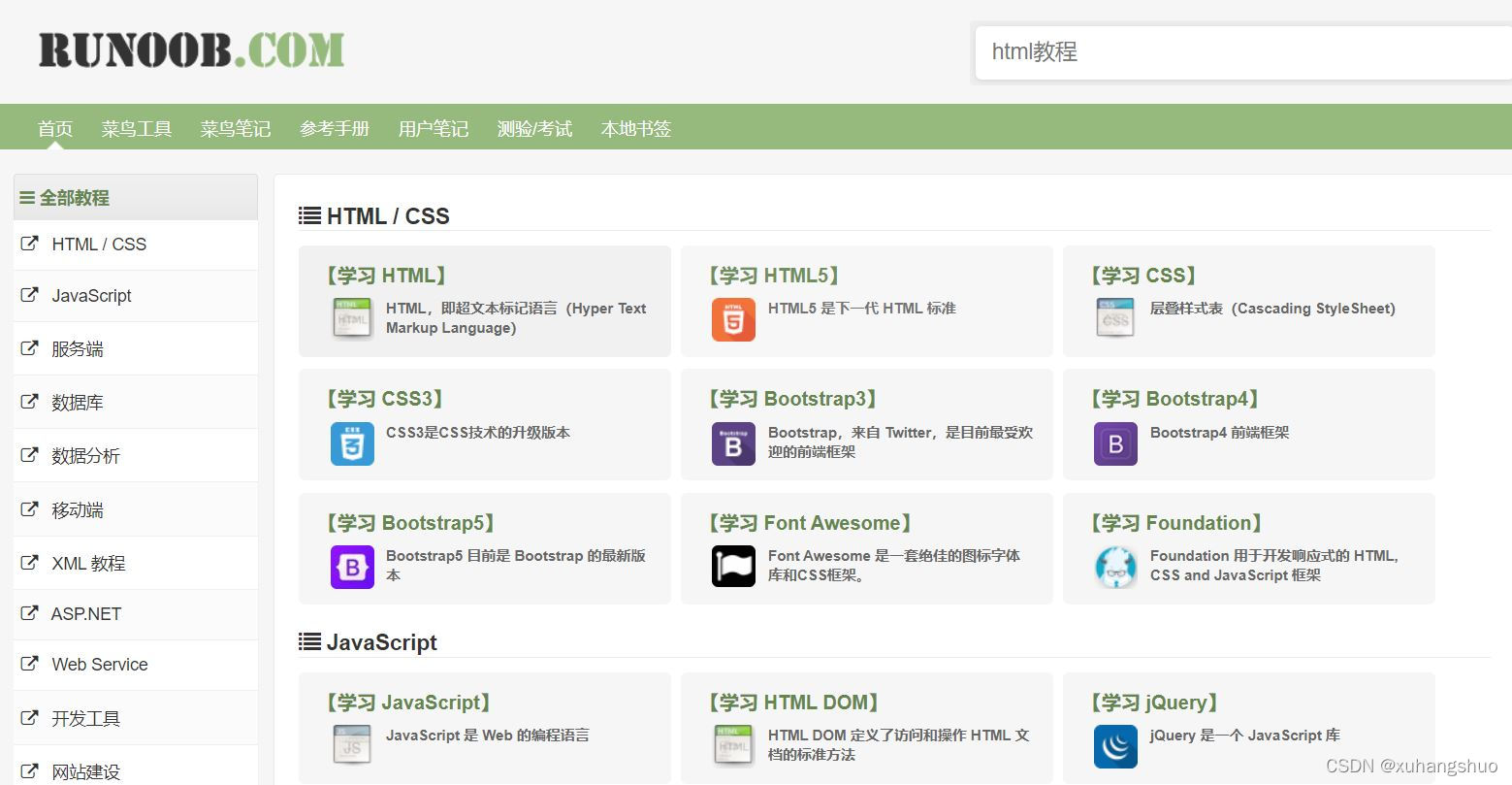This screenshot has height=785, width=1512.
Task: Click the JavaScript section heading in main content
Action: [382, 642]
